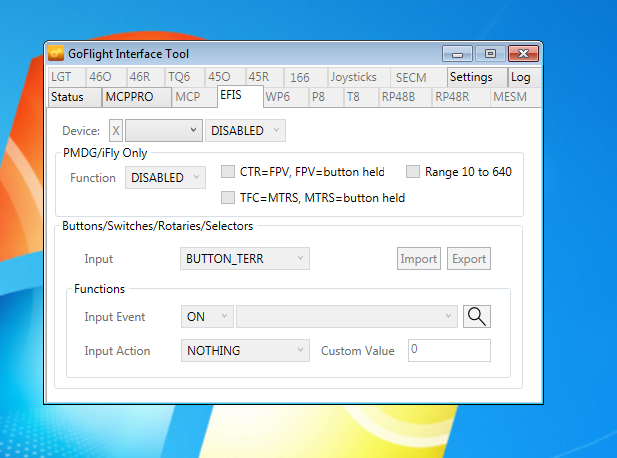The height and width of the screenshot is (458, 617).
Task: Open the Log tab
Action: coord(521,77)
